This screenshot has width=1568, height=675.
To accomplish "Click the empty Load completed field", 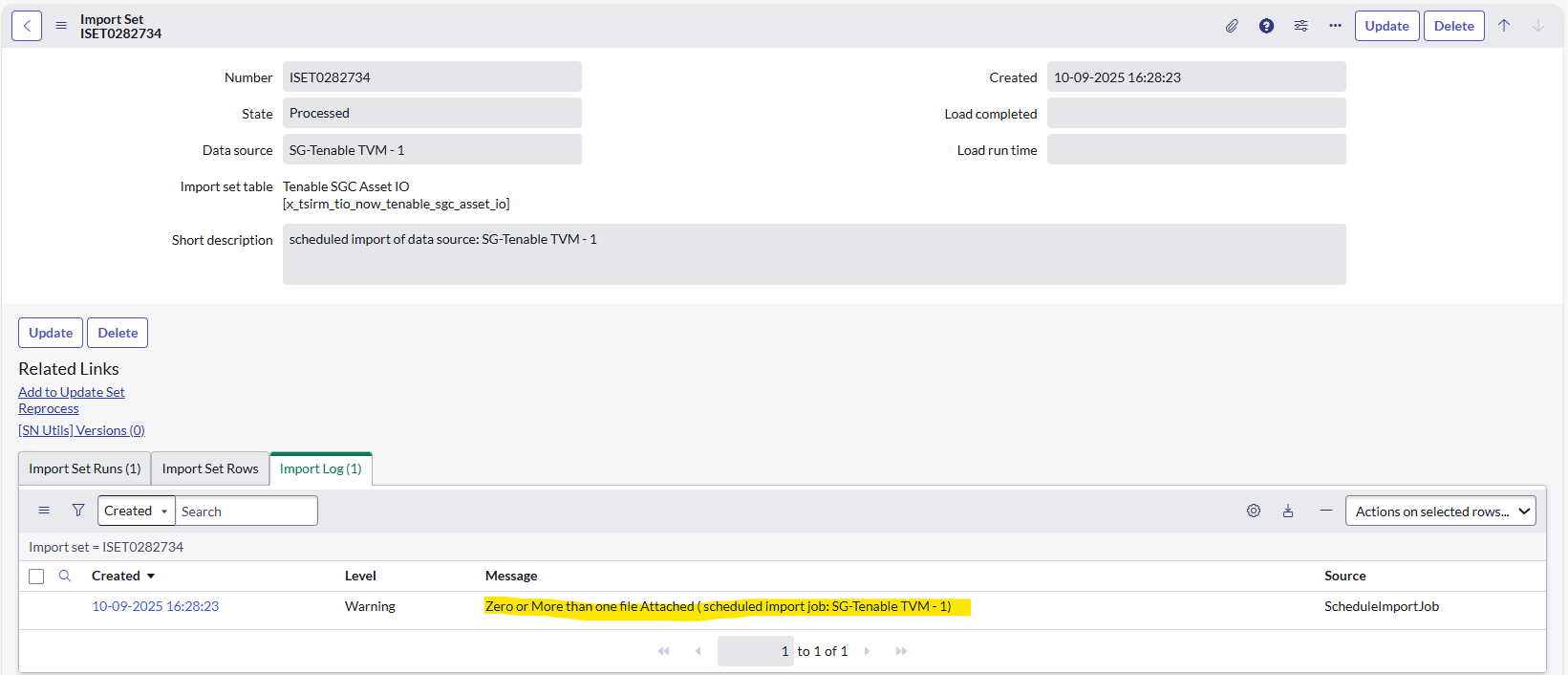I will 1196,113.
